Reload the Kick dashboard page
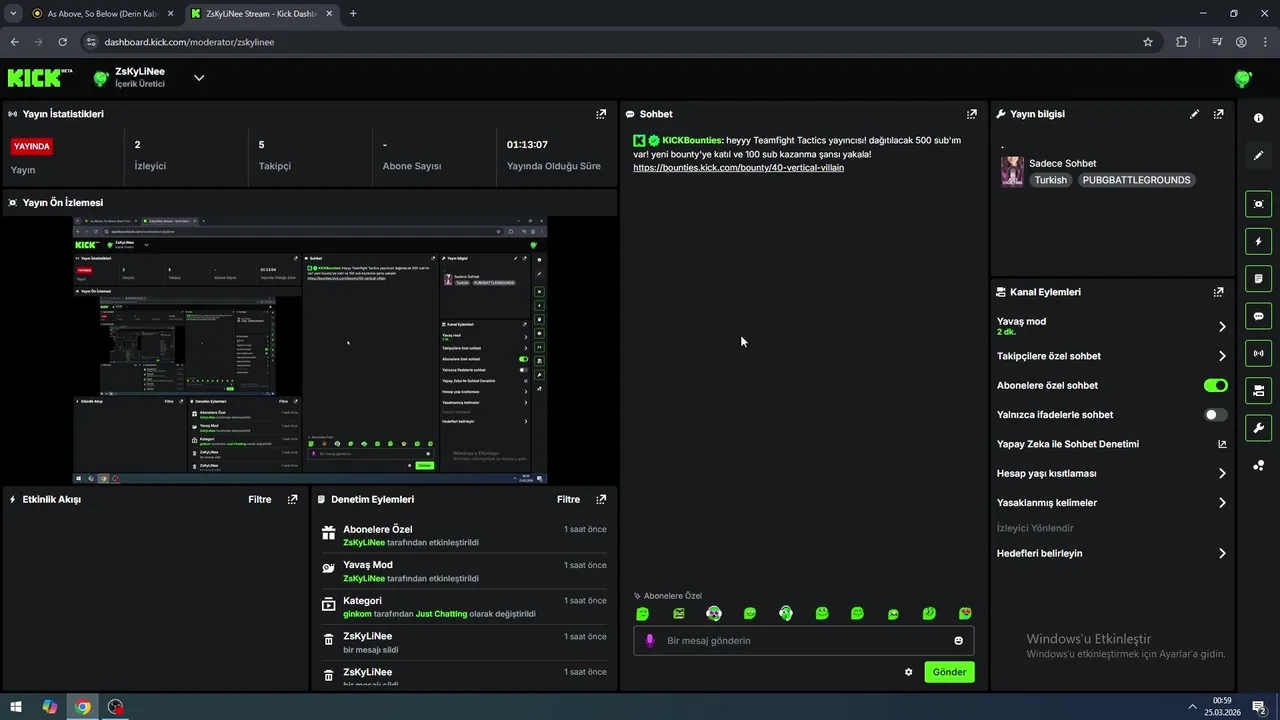Image resolution: width=1280 pixels, height=720 pixels. pos(62,42)
